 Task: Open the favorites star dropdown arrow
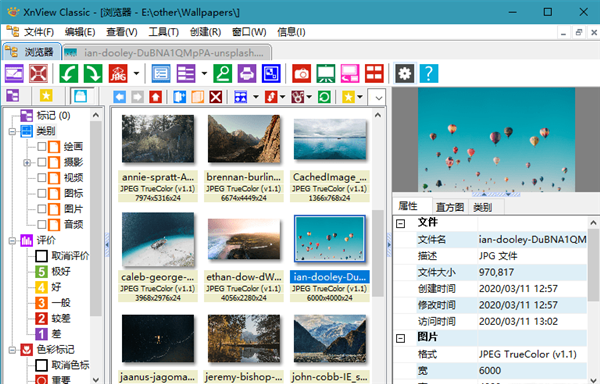click(x=360, y=97)
